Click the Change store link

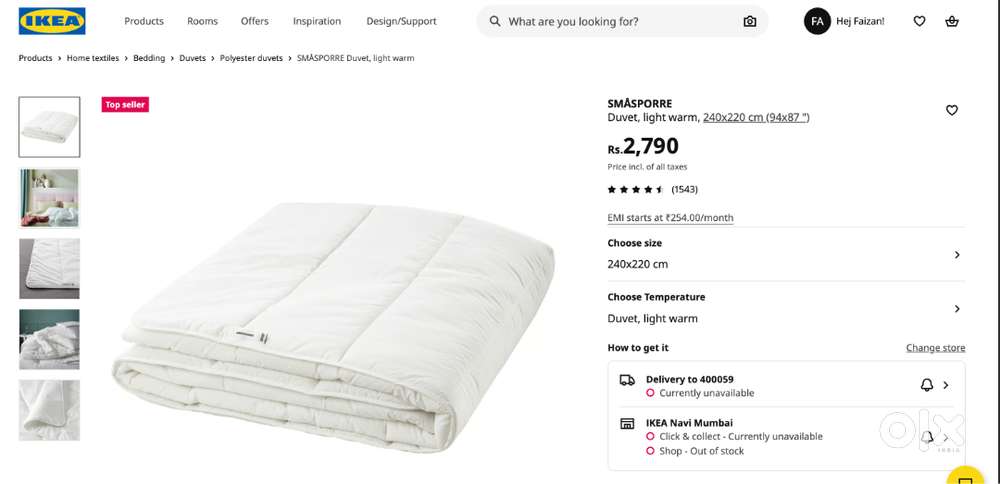tap(935, 348)
